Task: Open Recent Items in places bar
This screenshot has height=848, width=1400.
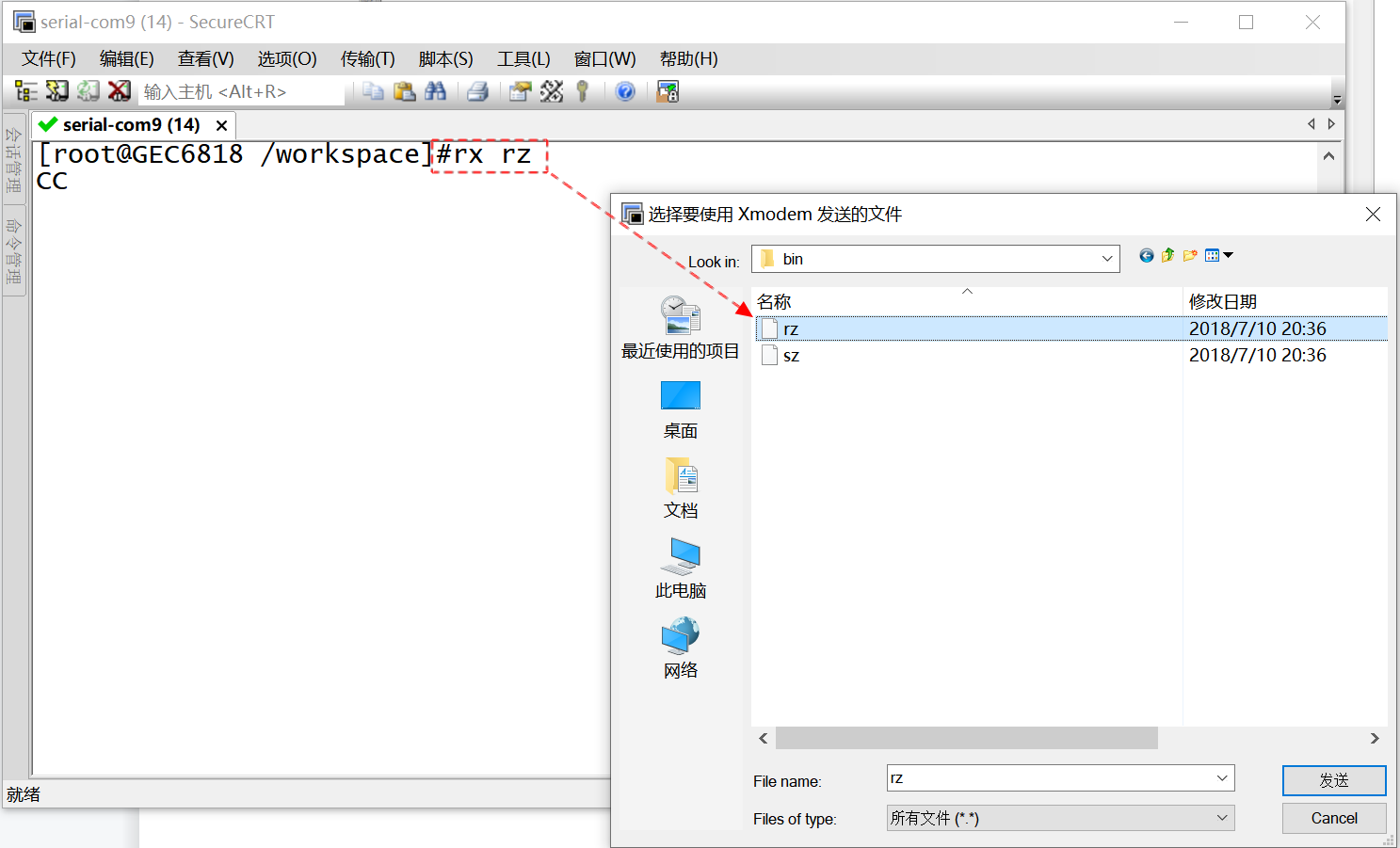Action: coord(680,328)
